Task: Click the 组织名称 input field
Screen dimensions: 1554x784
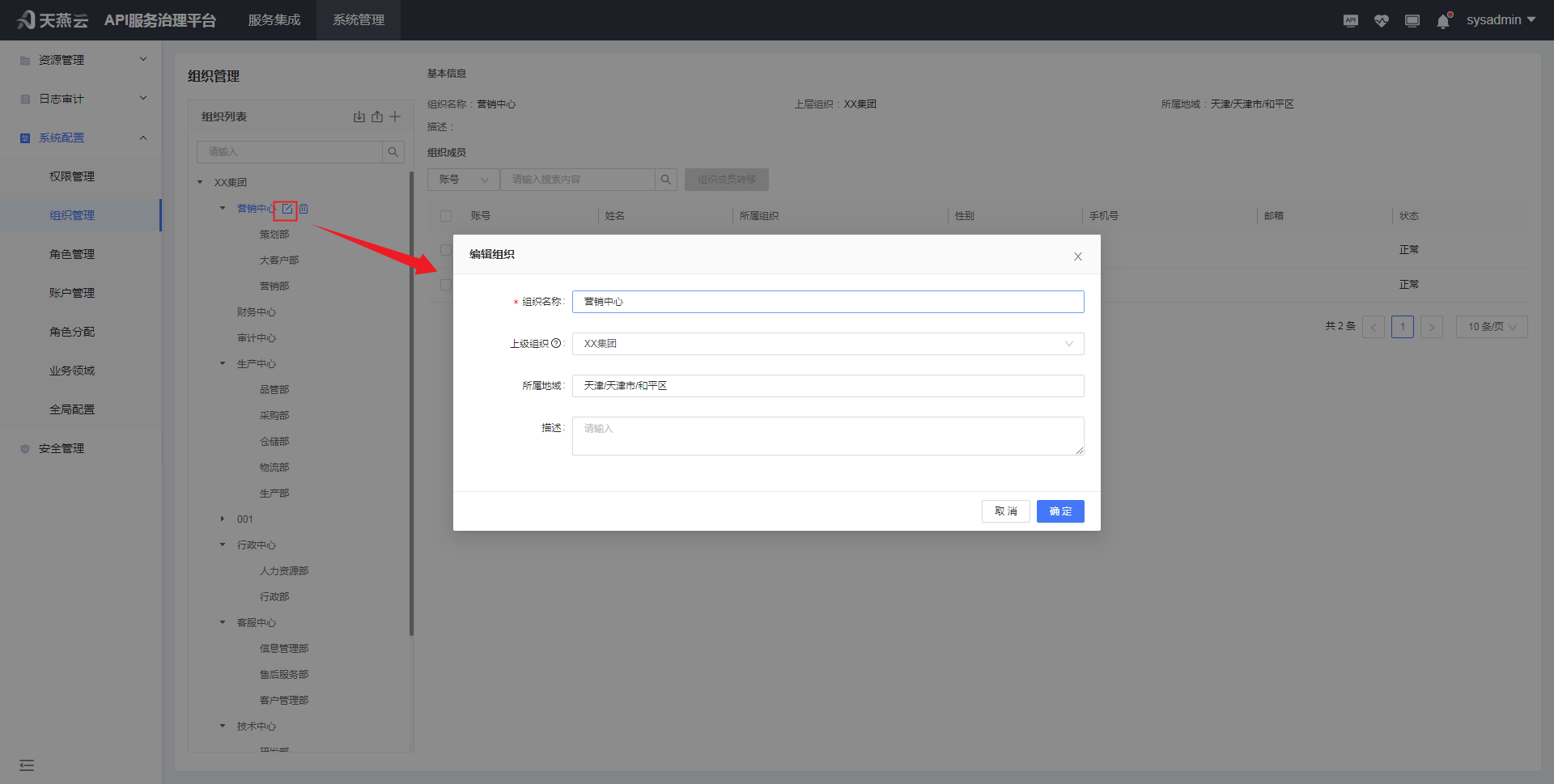Action: (827, 302)
